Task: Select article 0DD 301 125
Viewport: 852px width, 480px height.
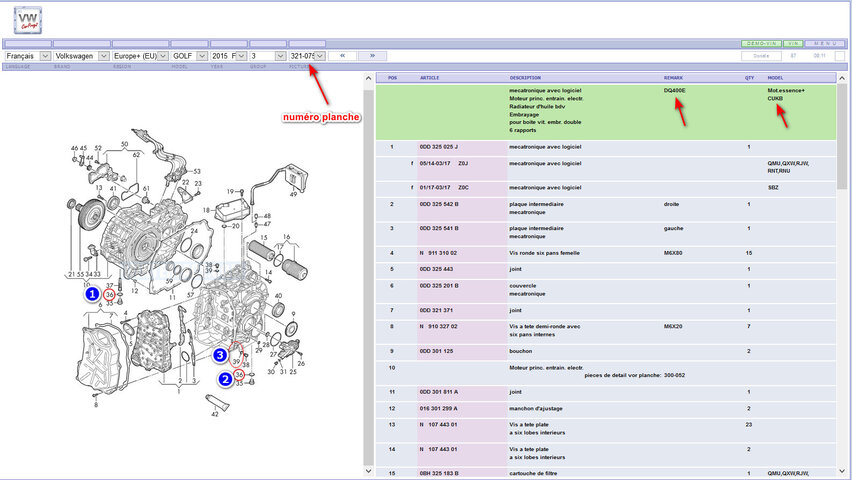Action: (436, 351)
